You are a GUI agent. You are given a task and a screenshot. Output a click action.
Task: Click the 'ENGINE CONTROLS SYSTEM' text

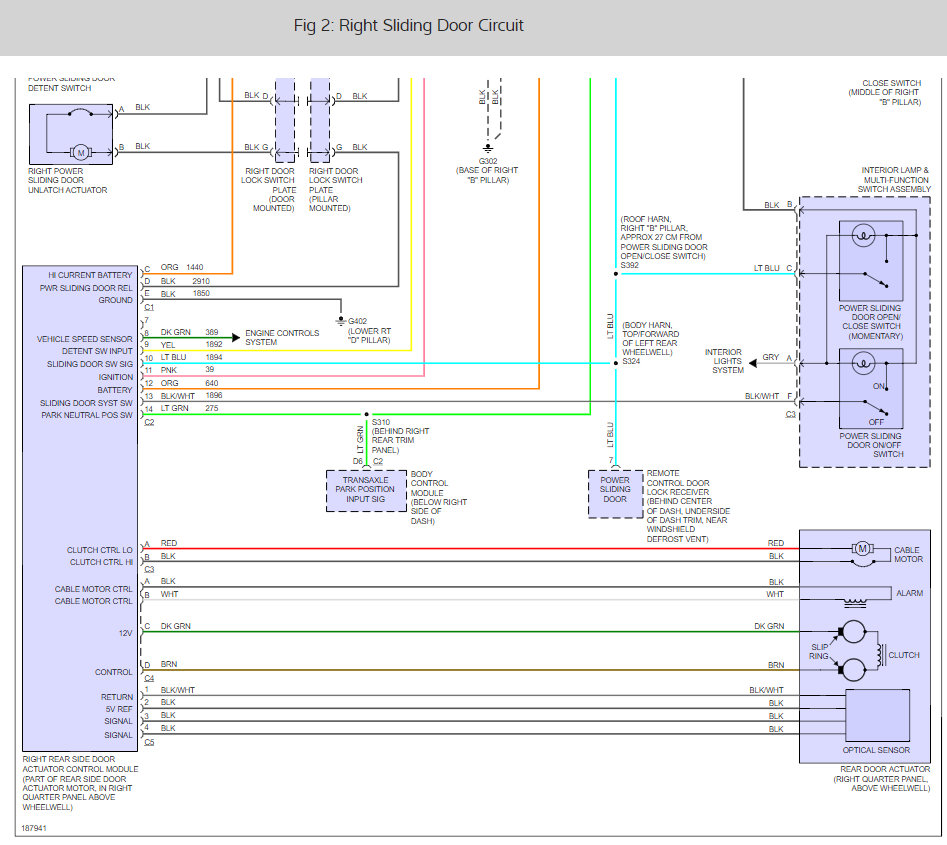[282, 338]
